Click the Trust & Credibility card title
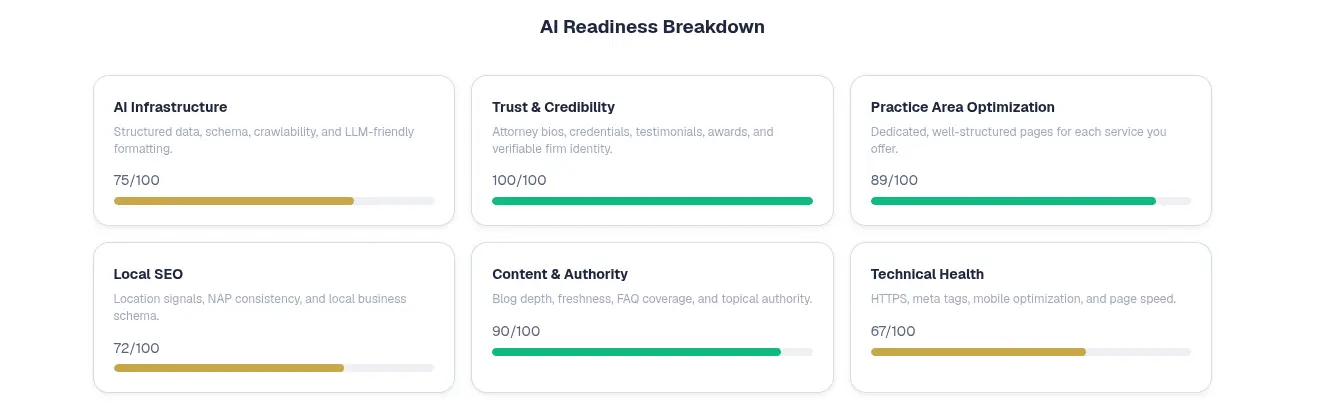 553,107
